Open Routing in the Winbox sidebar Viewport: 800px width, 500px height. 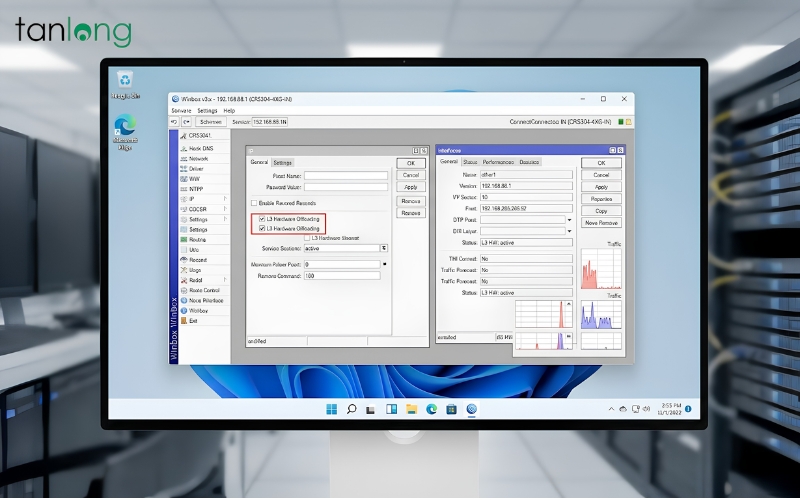pyautogui.click(x=198, y=239)
